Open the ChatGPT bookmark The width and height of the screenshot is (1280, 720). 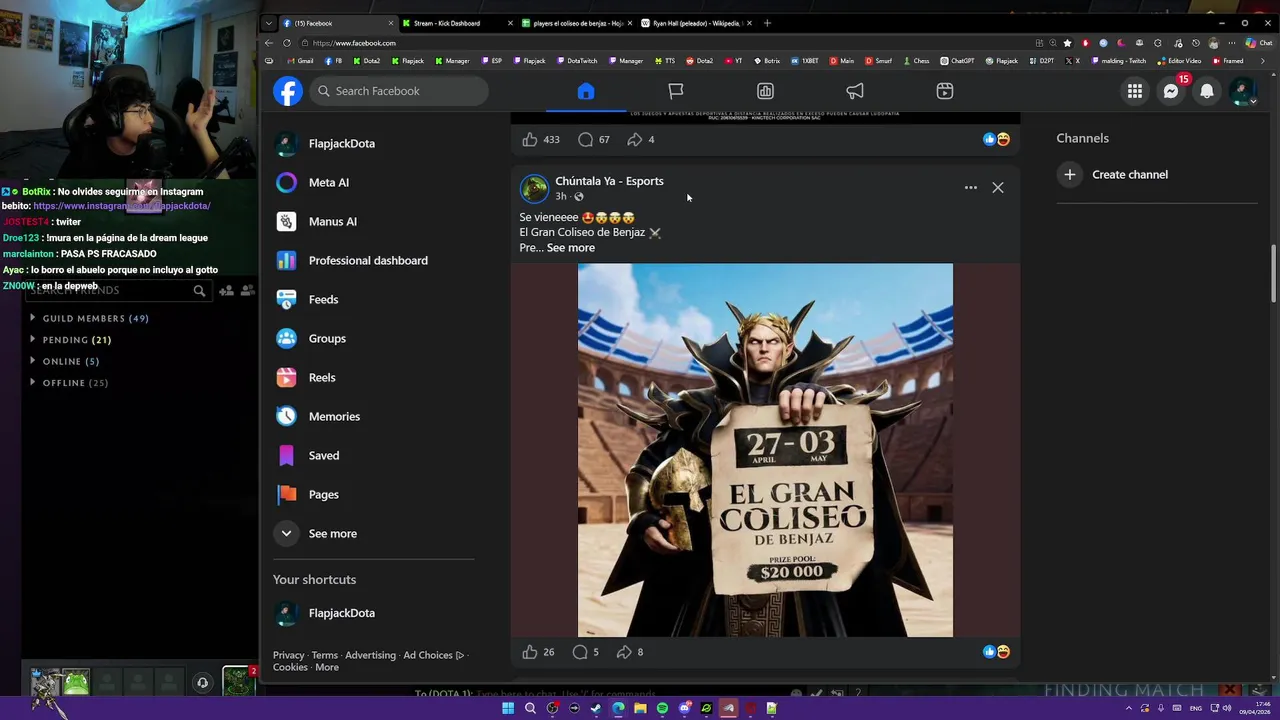point(957,61)
